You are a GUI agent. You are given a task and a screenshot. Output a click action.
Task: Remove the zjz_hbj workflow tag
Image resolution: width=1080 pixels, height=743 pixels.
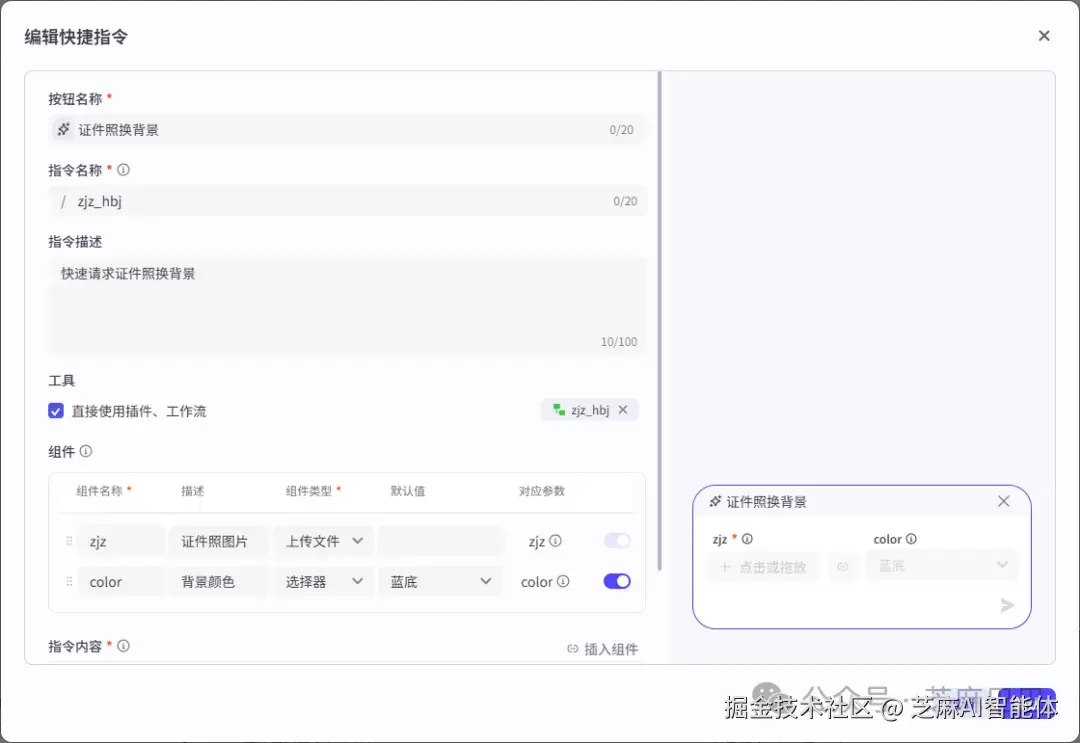coord(623,410)
